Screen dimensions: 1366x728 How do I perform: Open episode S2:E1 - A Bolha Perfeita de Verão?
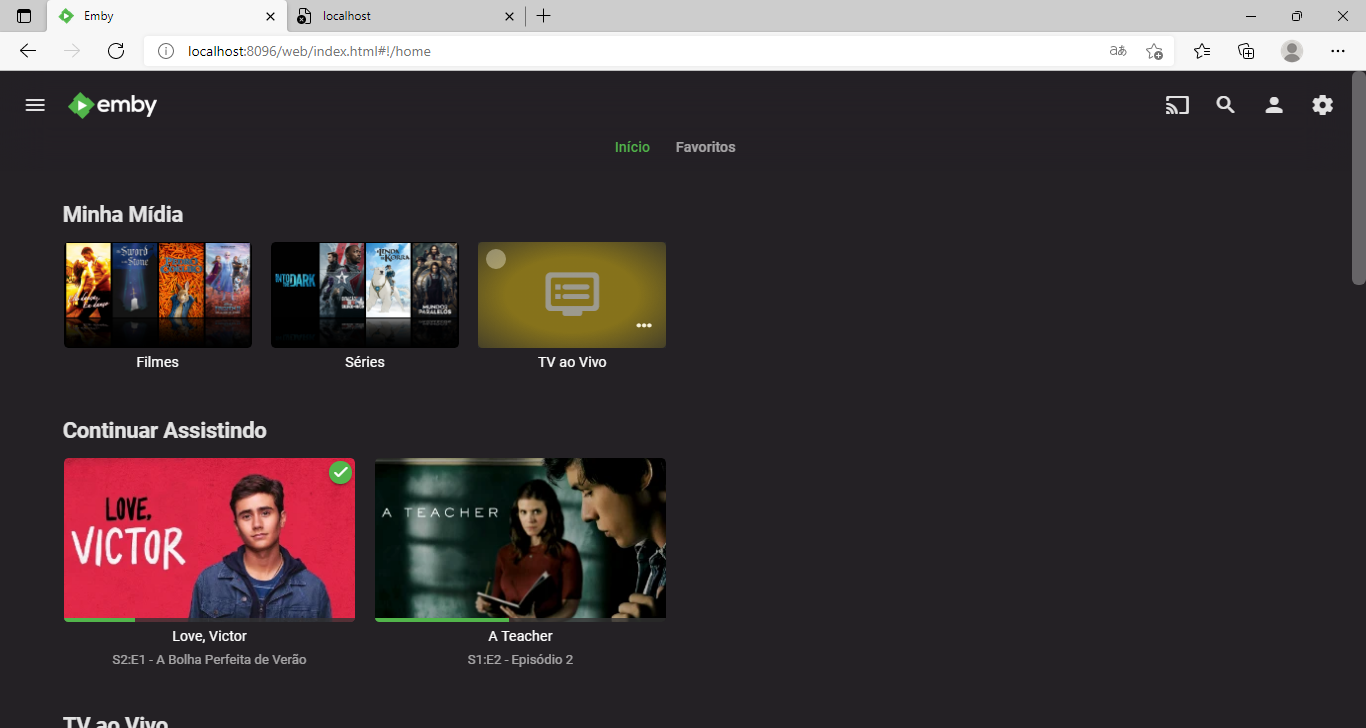pyautogui.click(x=209, y=660)
